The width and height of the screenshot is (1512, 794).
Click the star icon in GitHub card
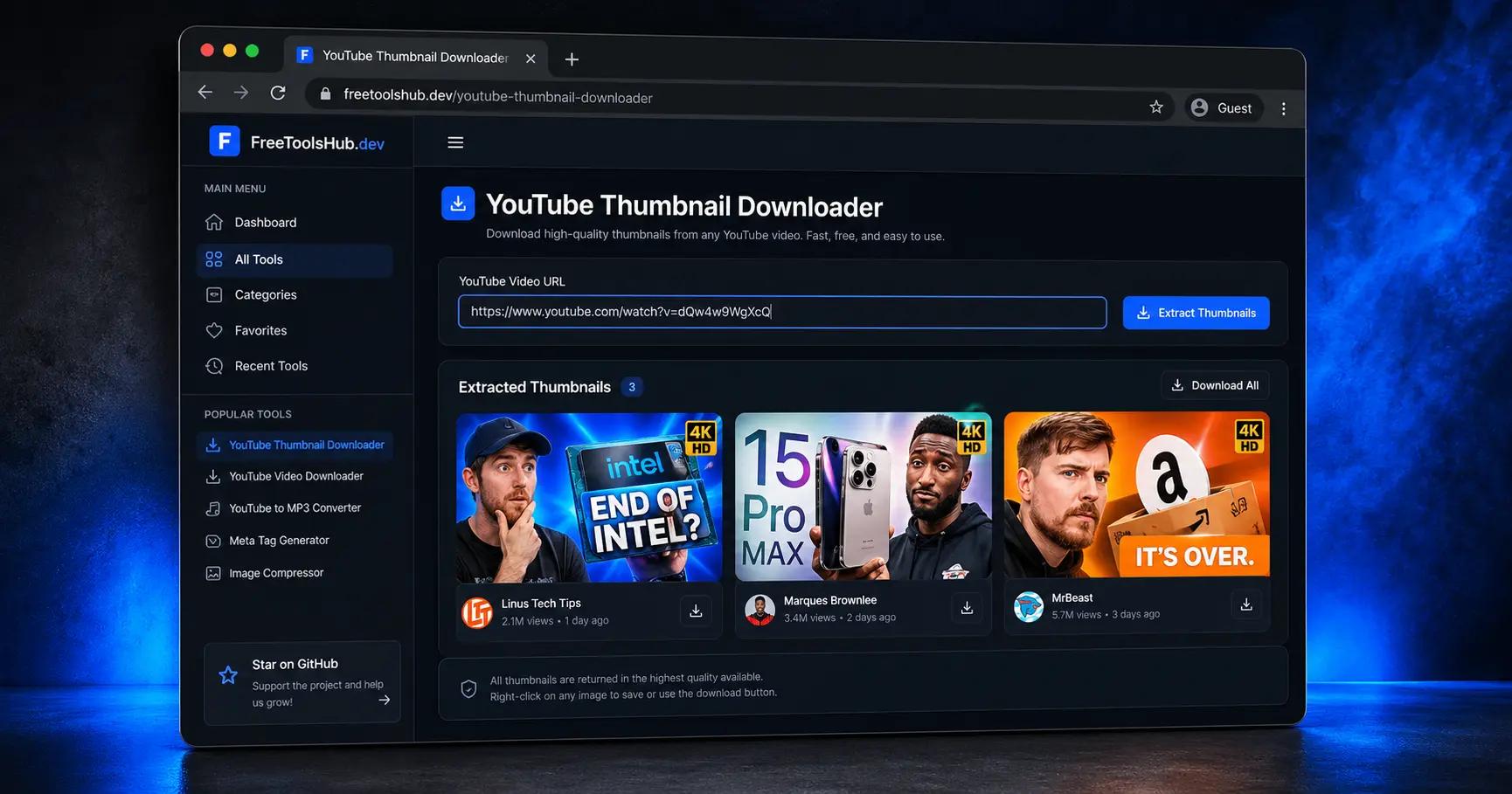[x=228, y=674]
